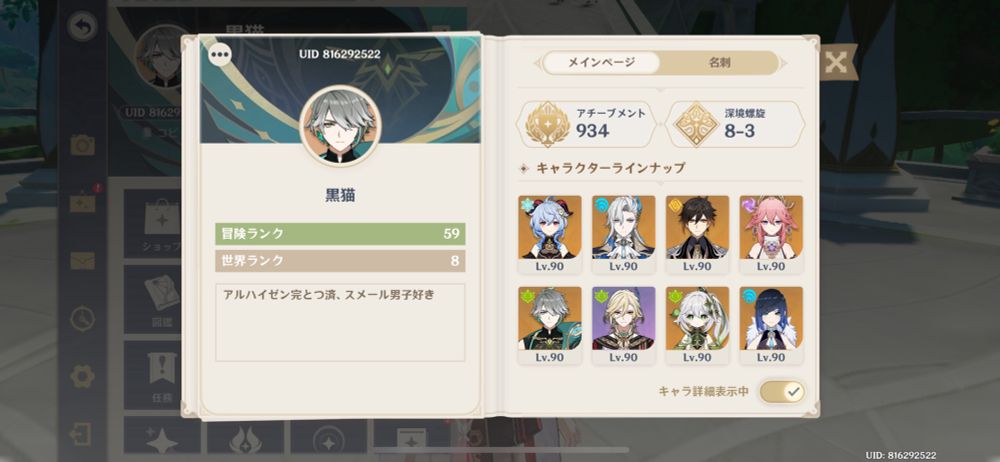Viewport: 1000px width, 462px height.
Task: Click the exit door icon
Action: coord(81,434)
